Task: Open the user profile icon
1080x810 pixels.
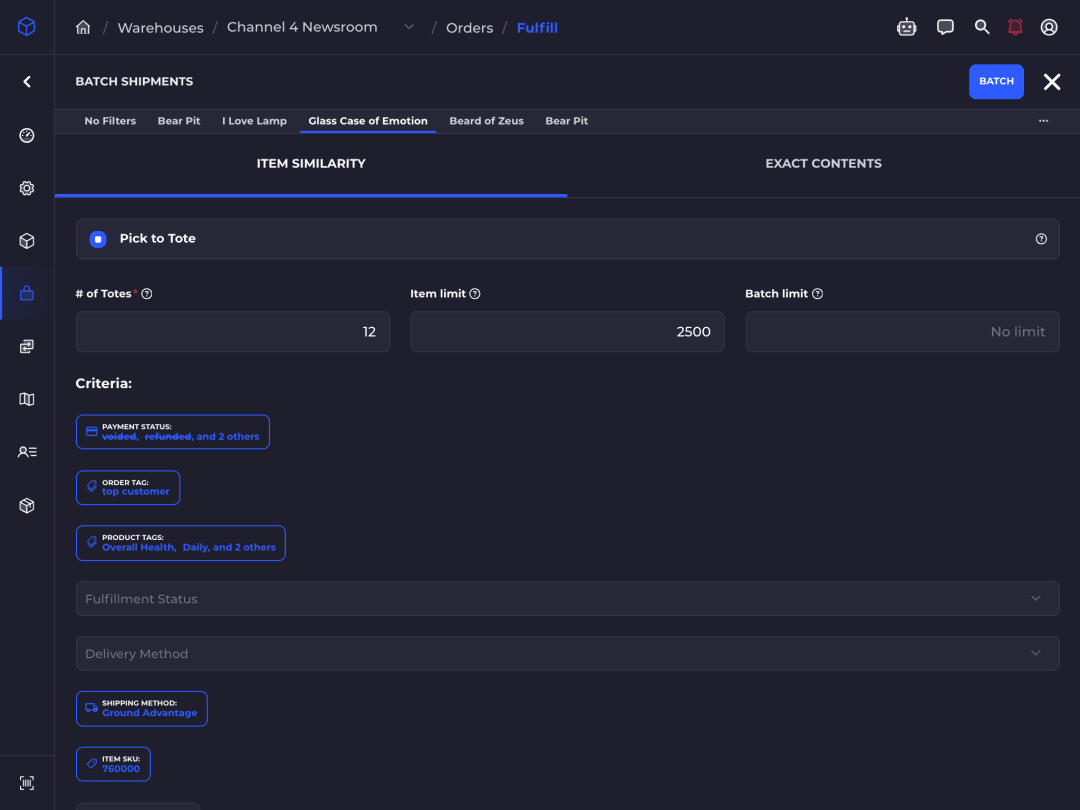Action: click(1048, 27)
